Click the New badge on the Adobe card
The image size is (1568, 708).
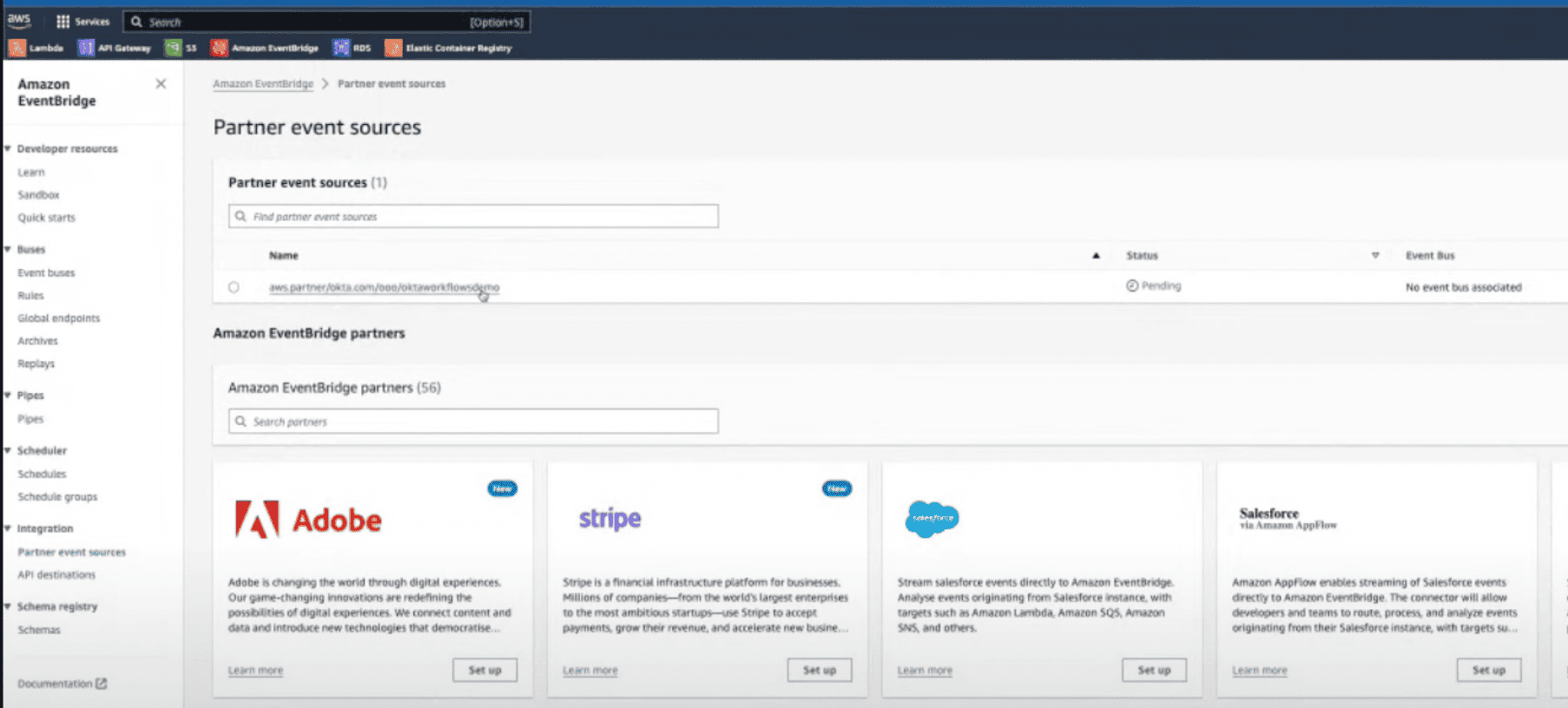[503, 488]
